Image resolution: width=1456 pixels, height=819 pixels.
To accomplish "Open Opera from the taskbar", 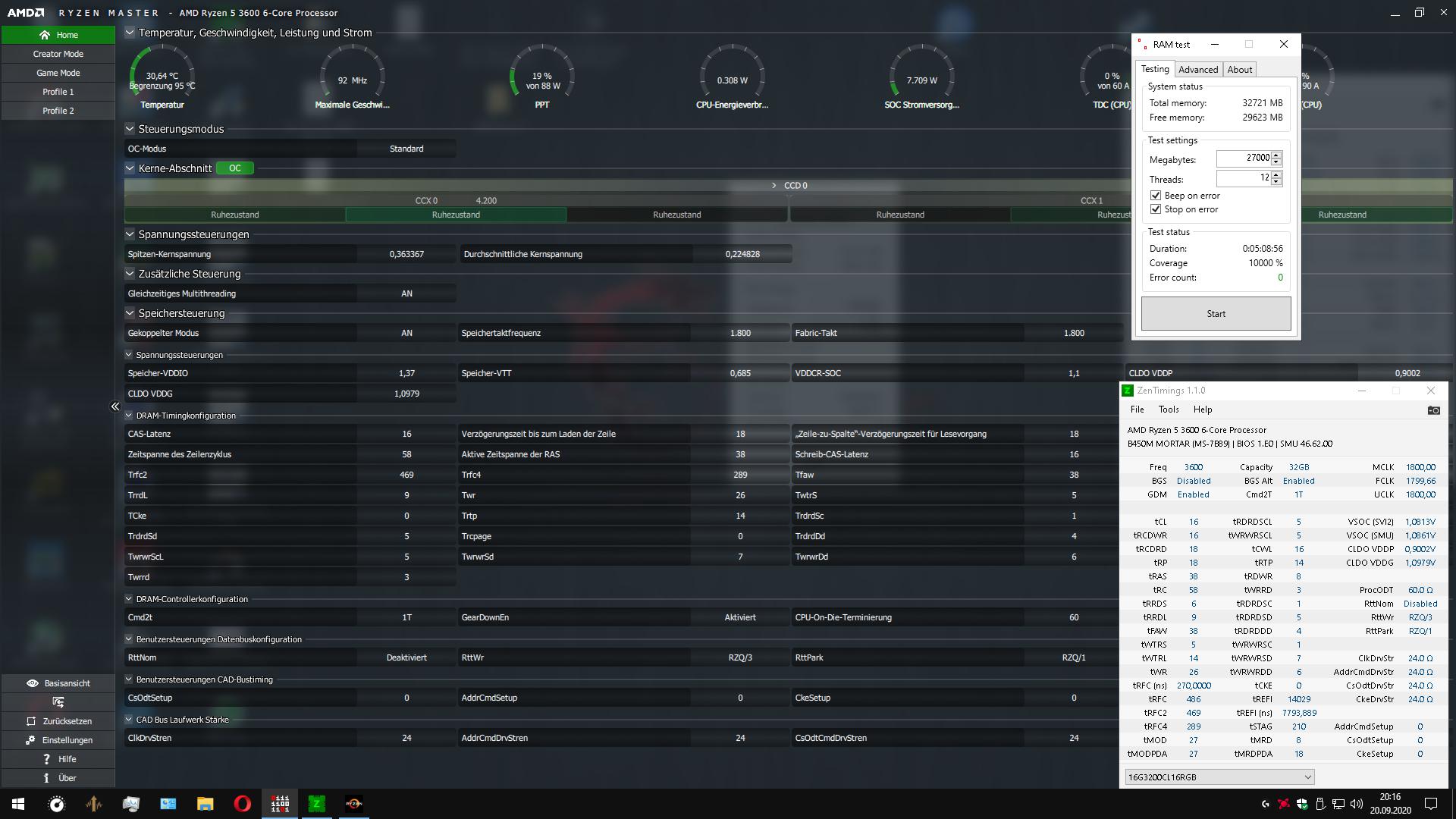I will click(x=243, y=803).
